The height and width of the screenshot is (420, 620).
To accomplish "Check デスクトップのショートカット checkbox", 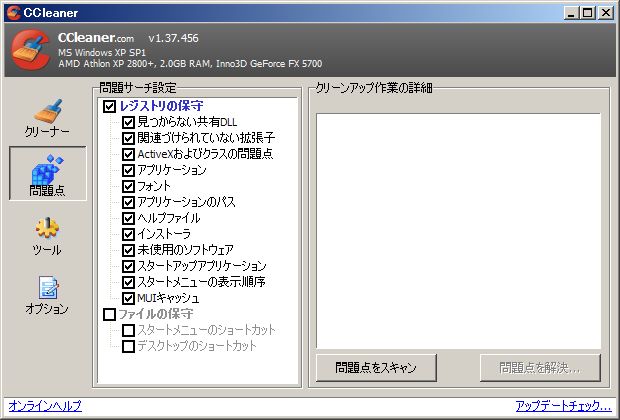I will coord(128,346).
